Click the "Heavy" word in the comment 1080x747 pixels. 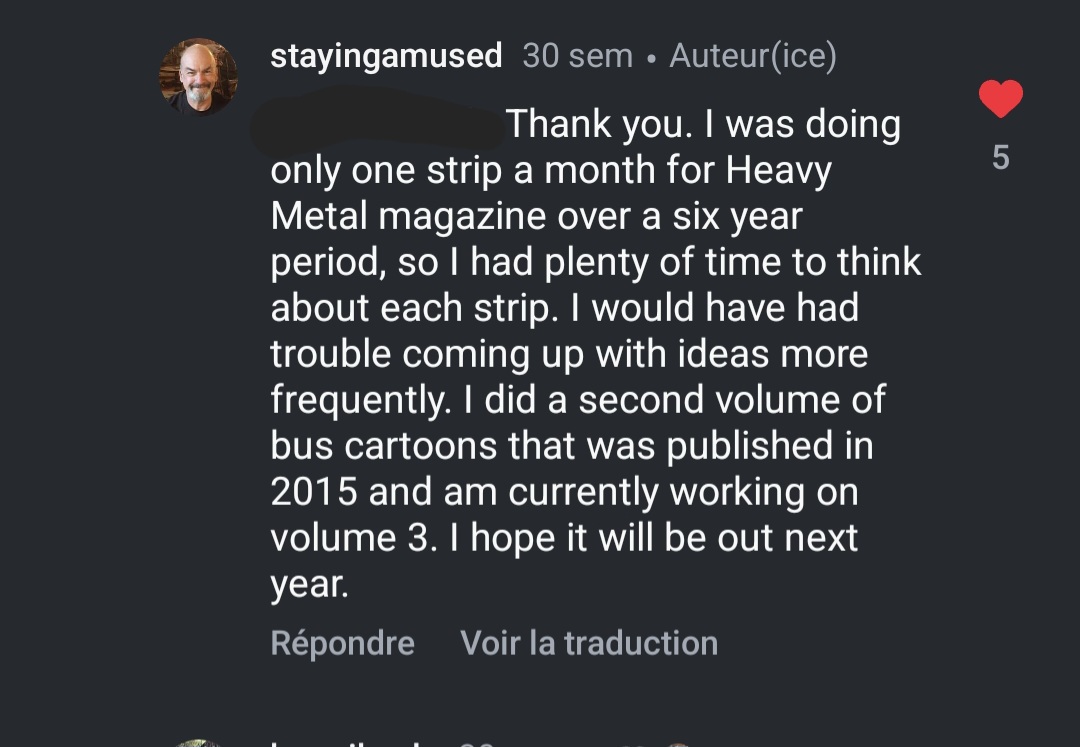point(778,170)
